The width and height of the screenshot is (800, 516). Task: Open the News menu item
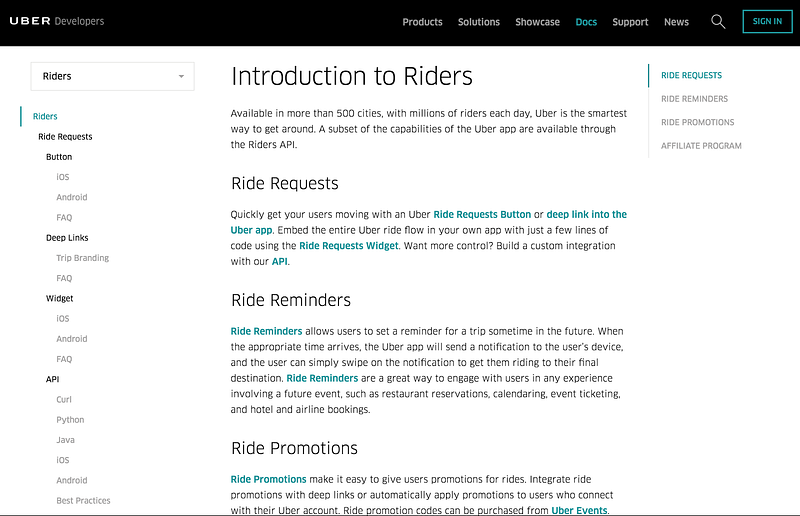pos(676,22)
